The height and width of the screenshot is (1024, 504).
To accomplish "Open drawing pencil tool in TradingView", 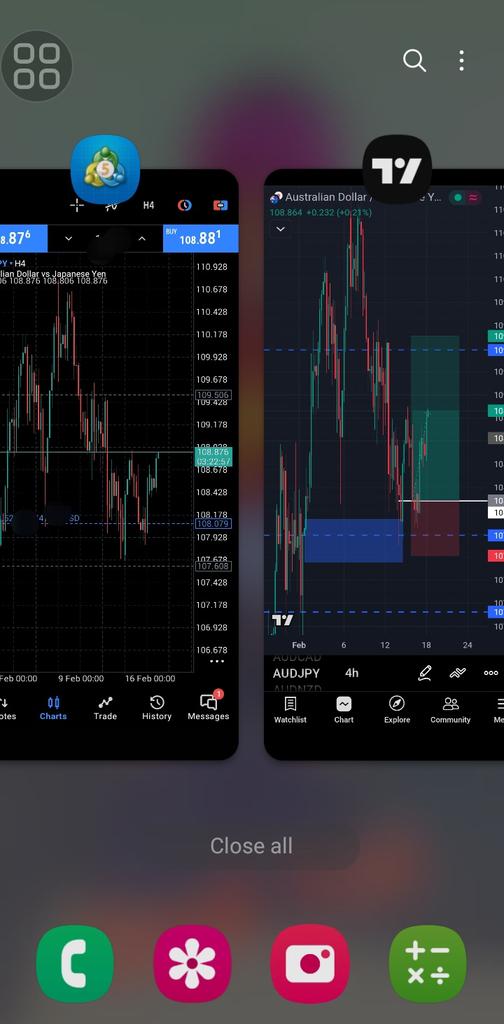I will pyautogui.click(x=425, y=673).
